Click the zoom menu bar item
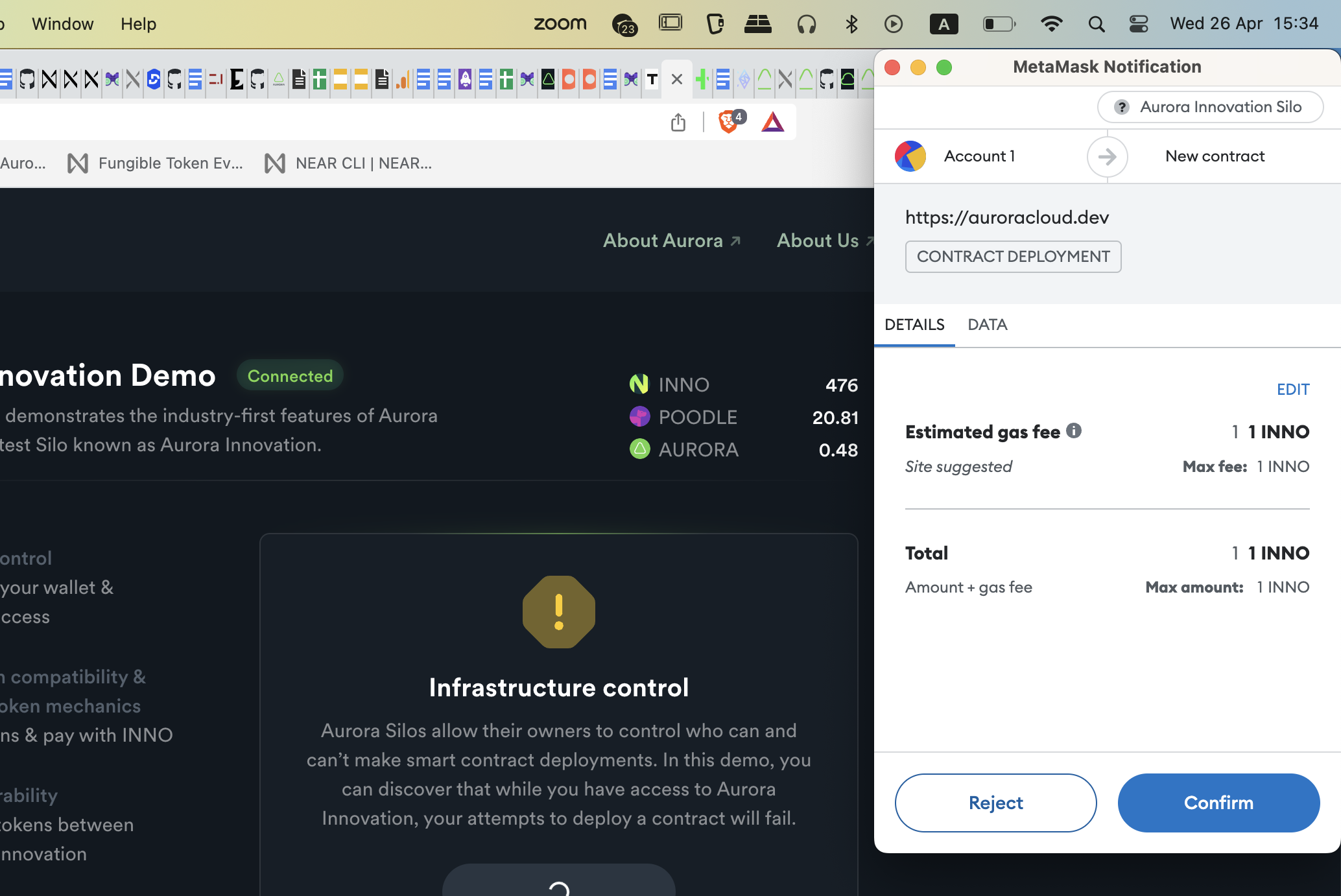Viewport: 1341px width, 896px height. [x=560, y=24]
